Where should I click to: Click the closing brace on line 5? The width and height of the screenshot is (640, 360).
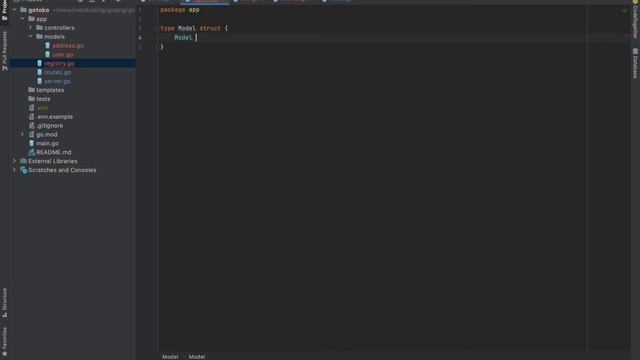coord(162,47)
